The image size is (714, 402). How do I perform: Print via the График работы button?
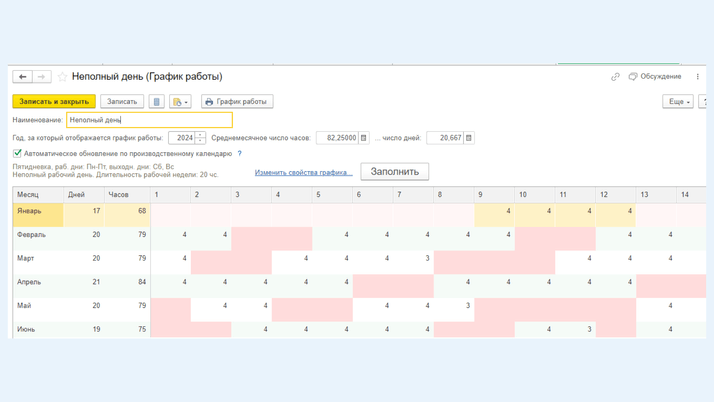tap(237, 101)
